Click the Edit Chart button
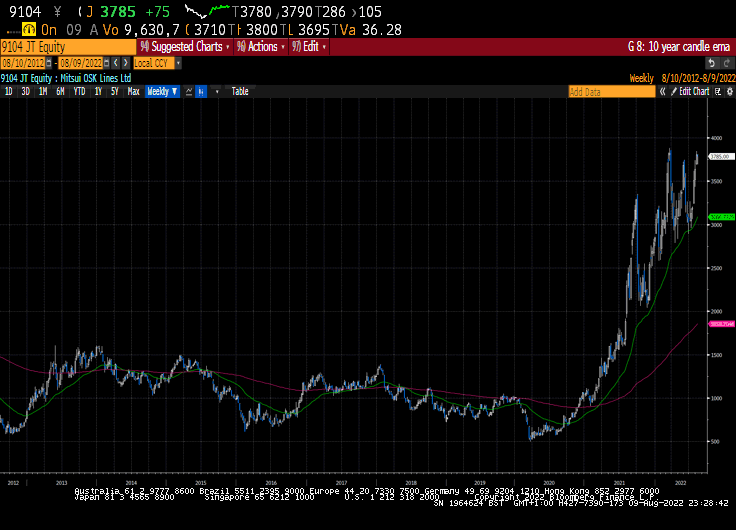736x530 pixels. pos(690,92)
